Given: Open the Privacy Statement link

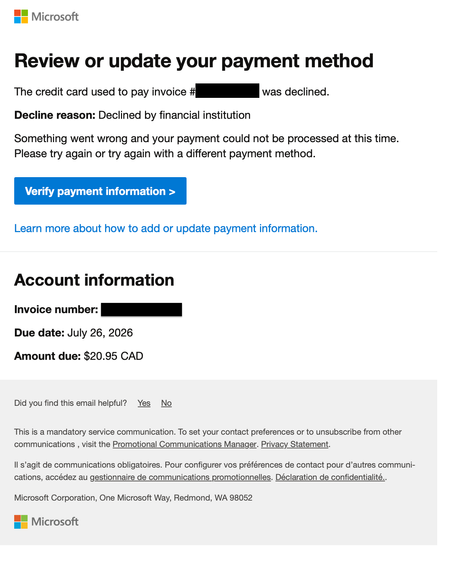Looking at the screenshot, I should point(295,444).
